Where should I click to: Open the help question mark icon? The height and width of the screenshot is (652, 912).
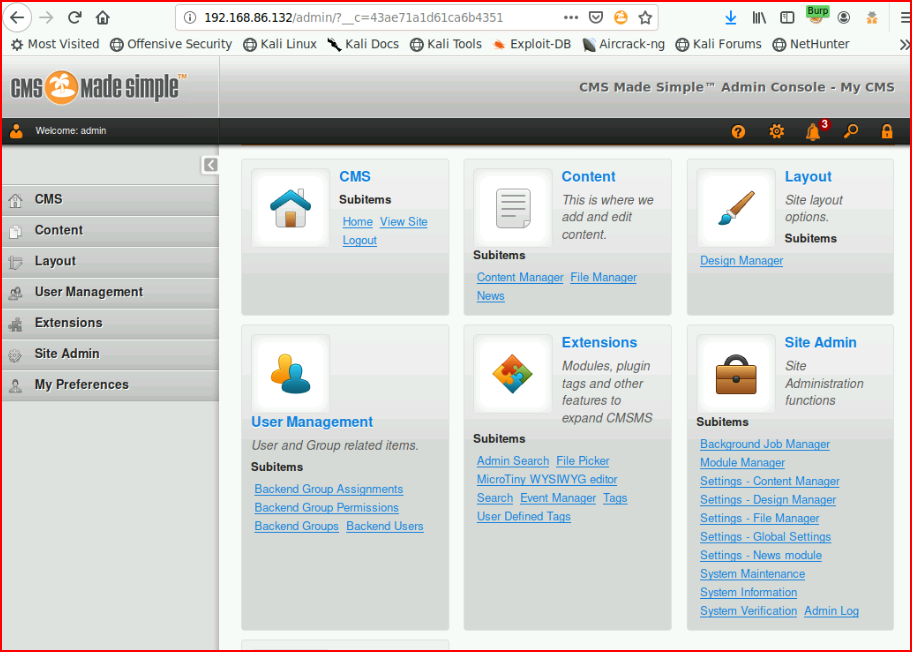pyautogui.click(x=738, y=131)
